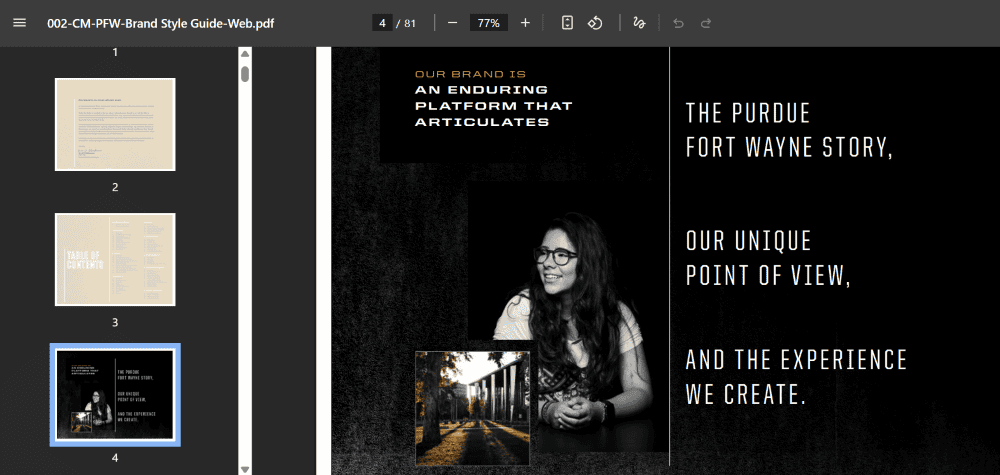Open page 2 thumbnail
Image resolution: width=1000 pixels, height=475 pixels.
(x=115, y=124)
